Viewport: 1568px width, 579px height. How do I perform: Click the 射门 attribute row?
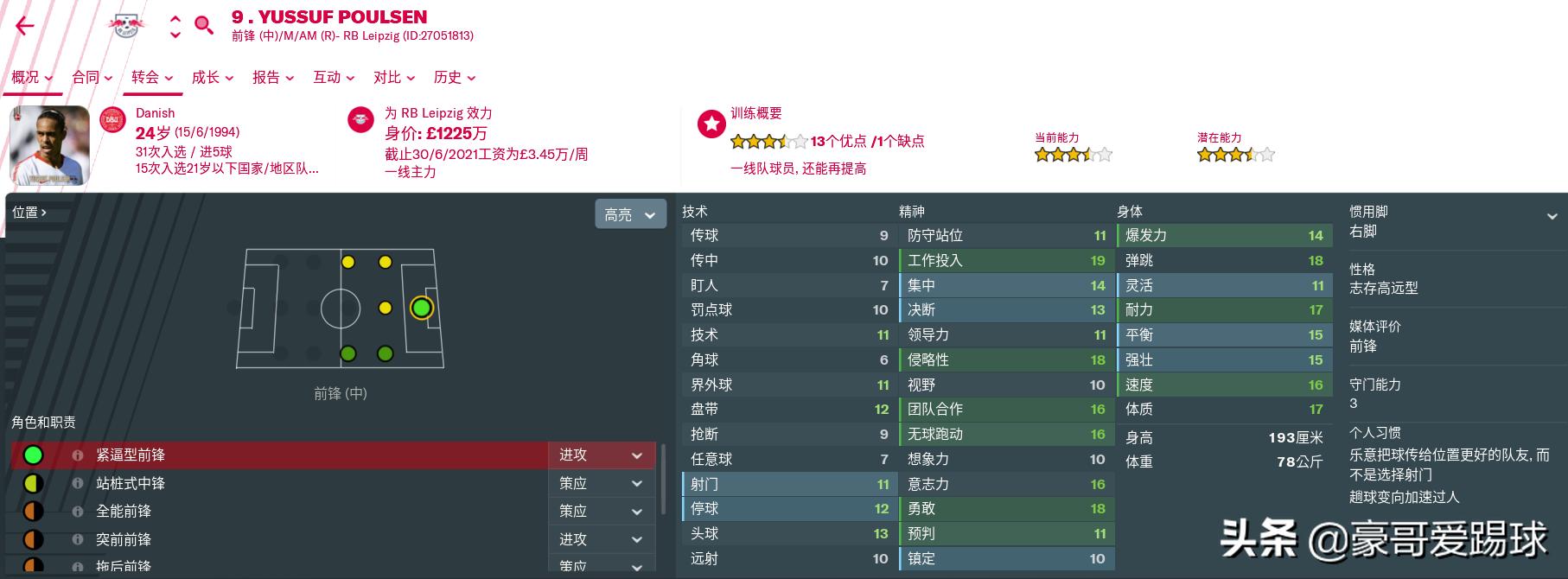coord(789,484)
